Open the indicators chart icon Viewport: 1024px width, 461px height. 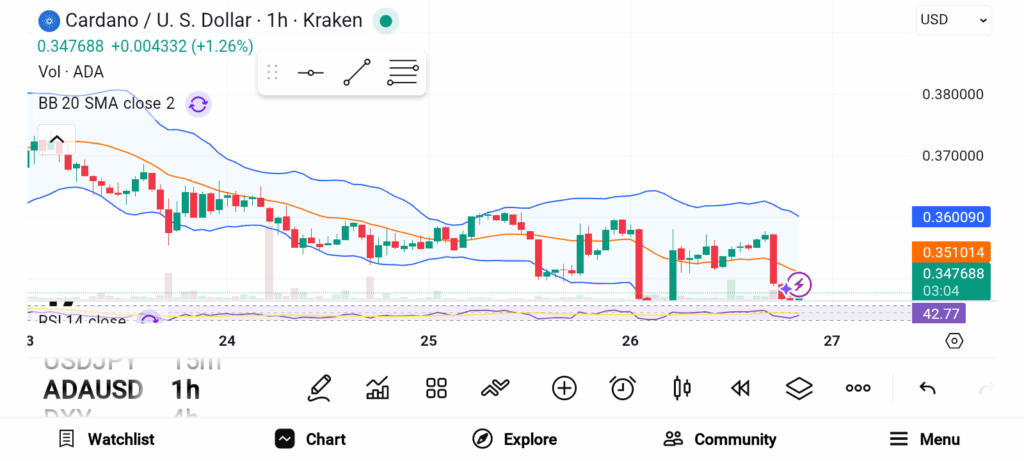[378, 388]
